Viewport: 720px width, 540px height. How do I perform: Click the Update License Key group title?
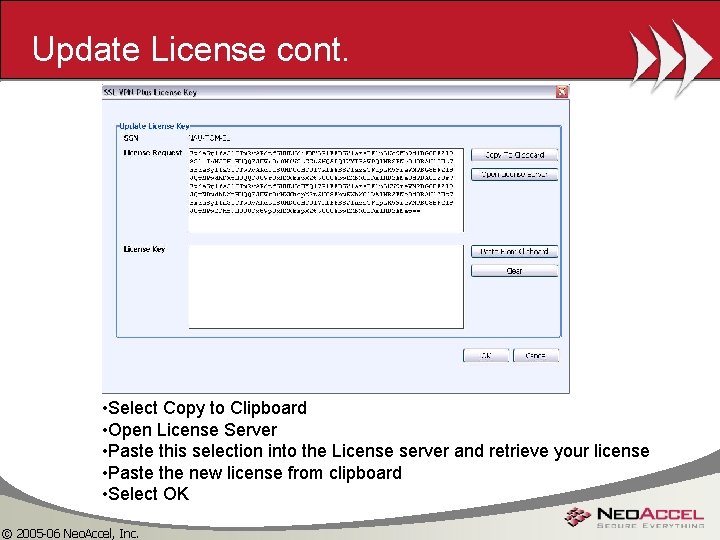pyautogui.click(x=154, y=126)
